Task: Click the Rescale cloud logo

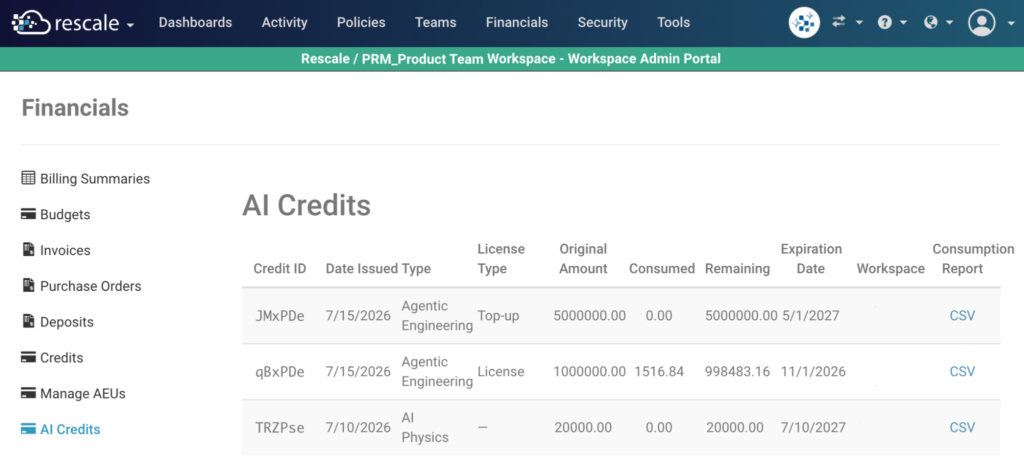Action: coord(31,23)
